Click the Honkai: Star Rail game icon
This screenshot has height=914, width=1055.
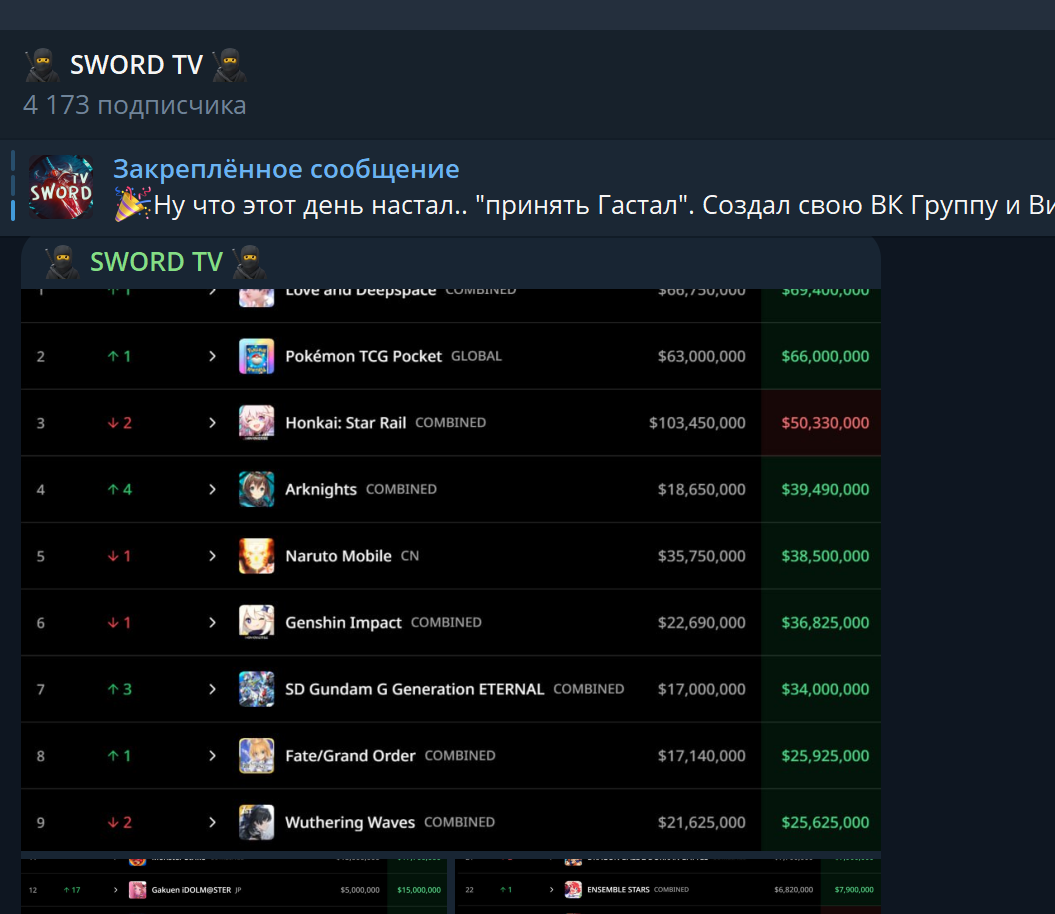click(256, 423)
